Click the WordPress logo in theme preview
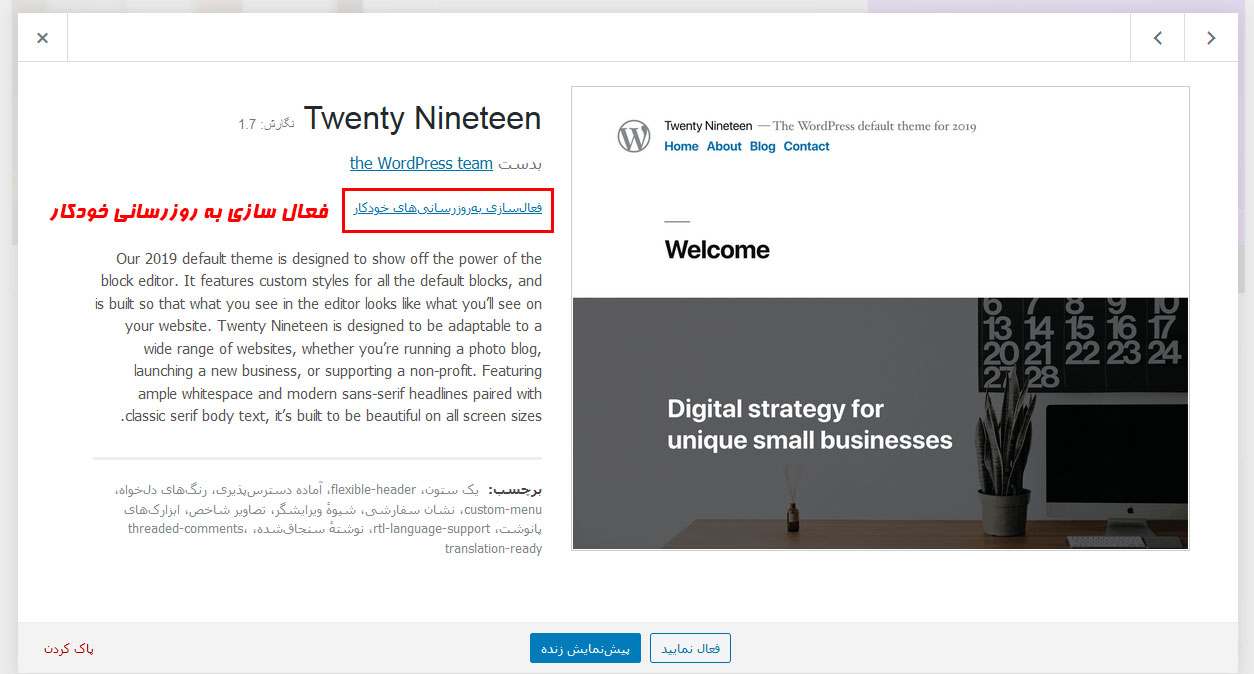Screen dimensions: 1254x674 [x=634, y=135]
